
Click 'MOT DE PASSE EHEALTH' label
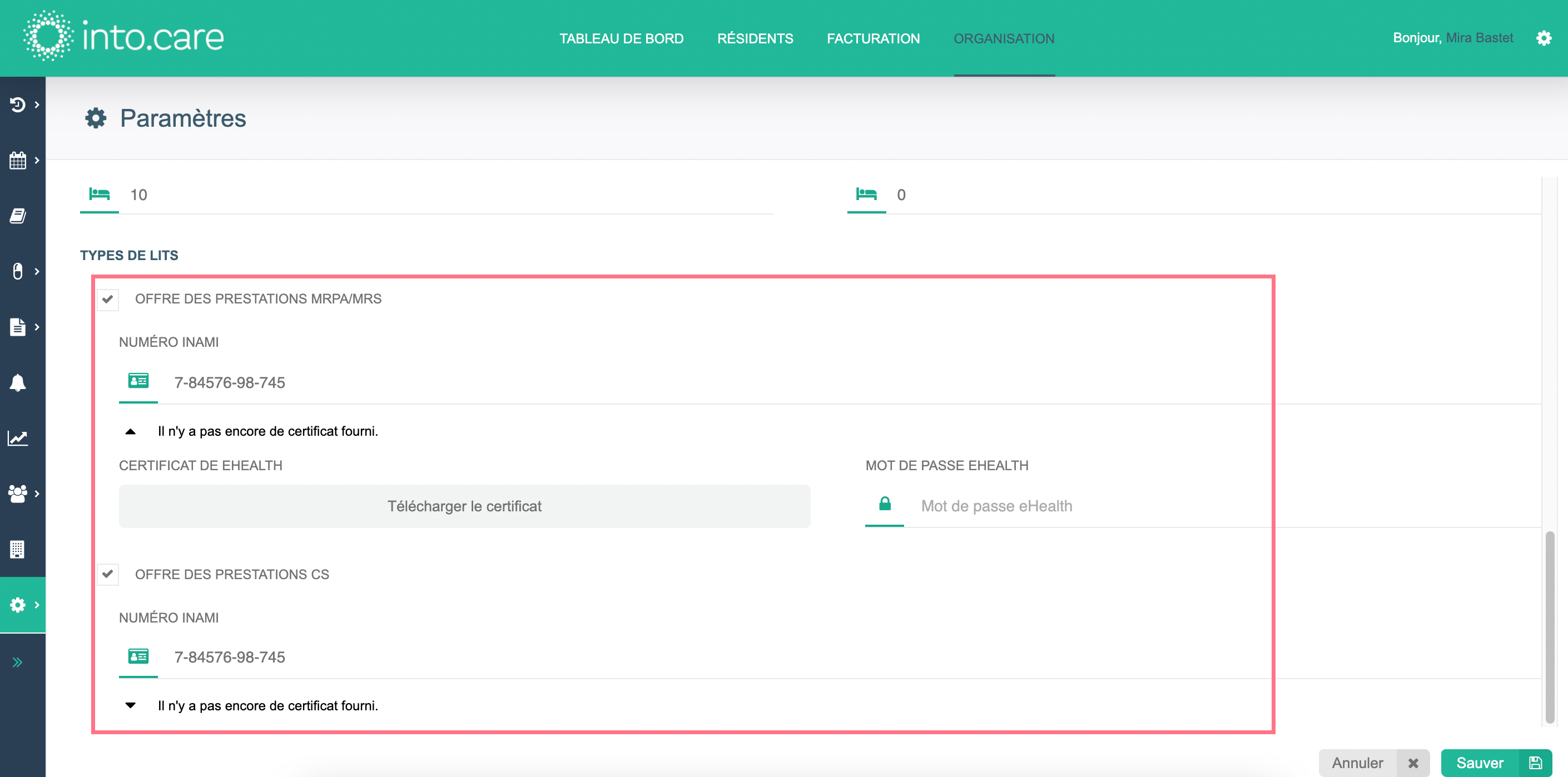(946, 465)
